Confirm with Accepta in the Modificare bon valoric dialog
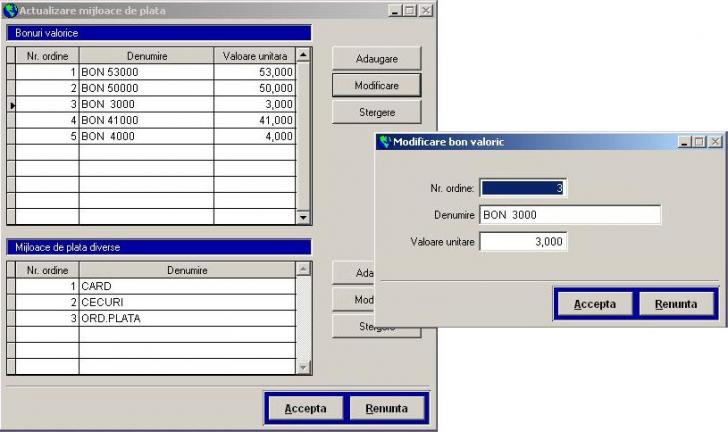 [x=595, y=304]
